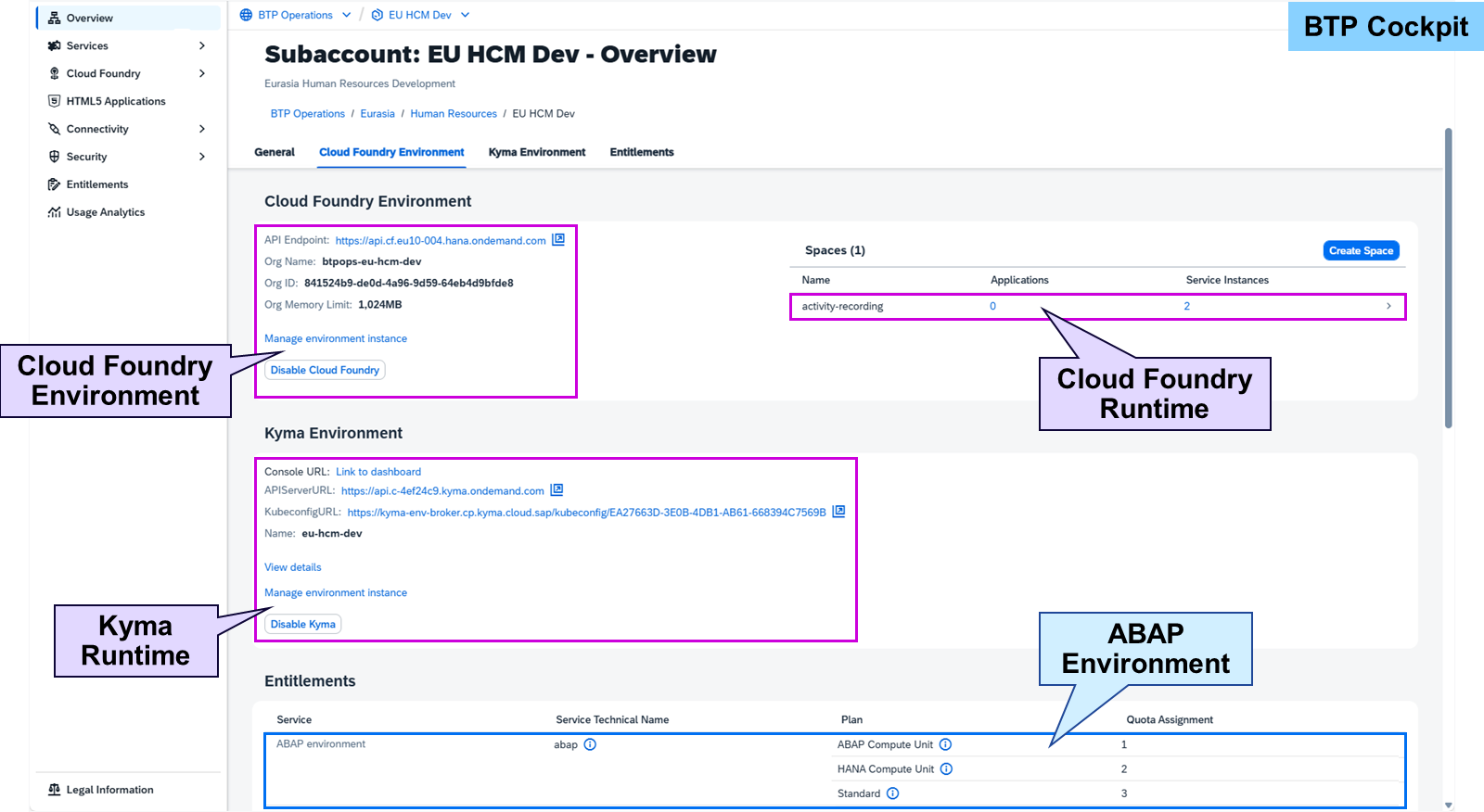Click the Overview sidebar icon
This screenshot has height=812, width=1484.
click(54, 18)
